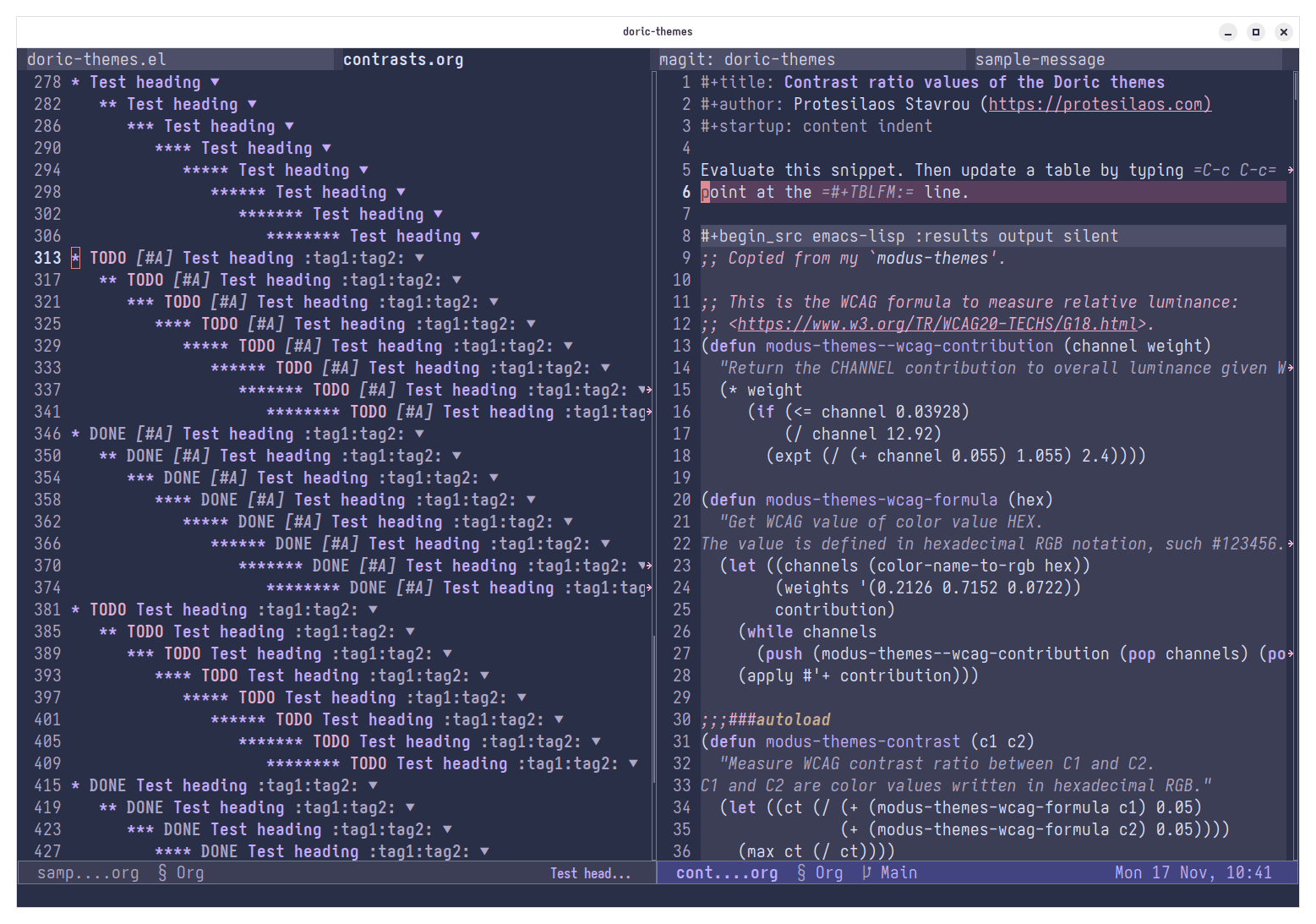Viewport: 1316px width, 924px height.
Task: Switch to the doric-themes.el tab
Action: [96, 59]
